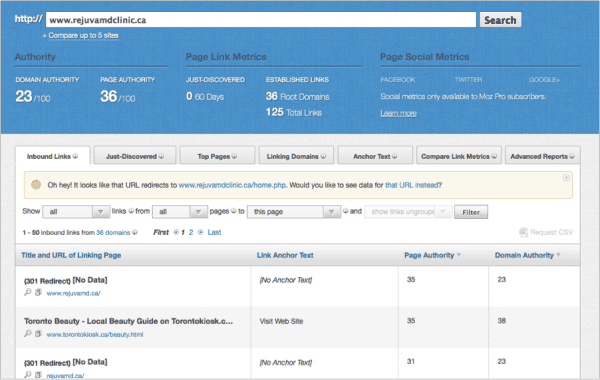Open the Anchor Text tab
Screen dimensions: 600x380
[375, 156]
